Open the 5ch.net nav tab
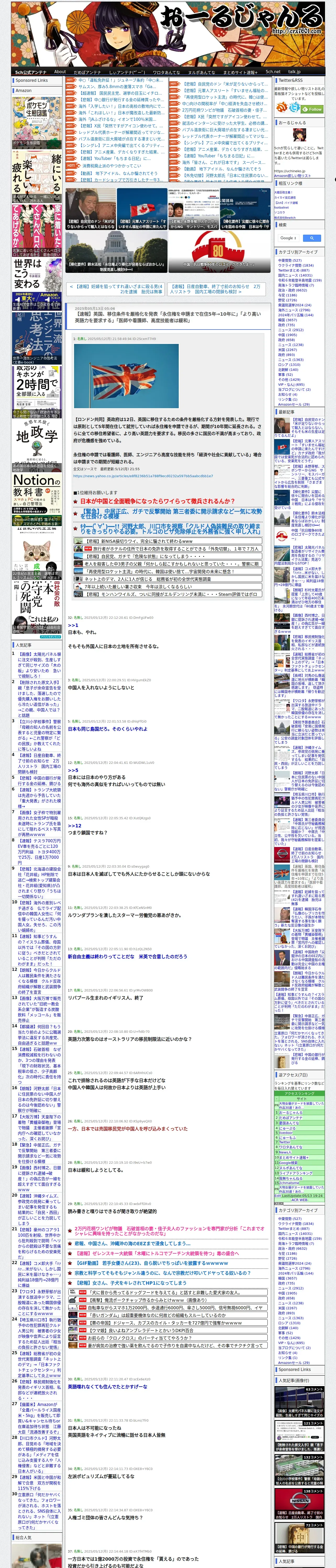Viewport: 336px width, 1568px height. (273, 72)
